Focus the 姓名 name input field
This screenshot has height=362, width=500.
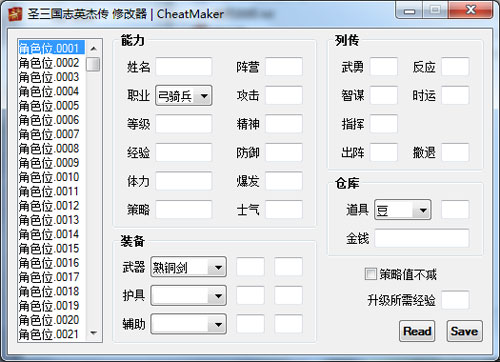[x=184, y=67]
